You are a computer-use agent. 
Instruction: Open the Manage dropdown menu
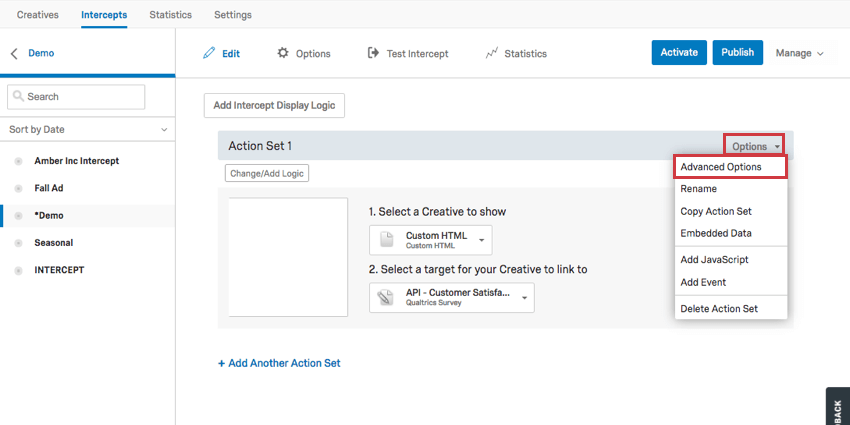click(799, 53)
